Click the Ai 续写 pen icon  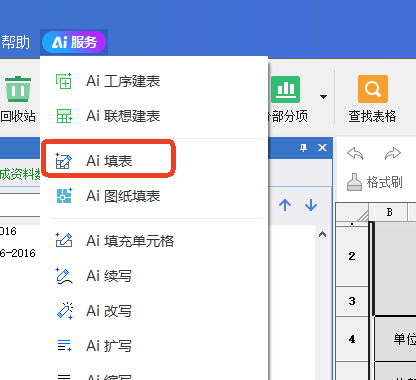pyautogui.click(x=64, y=276)
